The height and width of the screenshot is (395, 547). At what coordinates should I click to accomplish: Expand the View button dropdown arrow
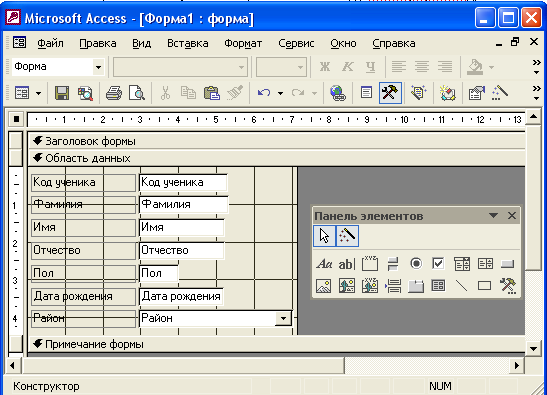38,93
